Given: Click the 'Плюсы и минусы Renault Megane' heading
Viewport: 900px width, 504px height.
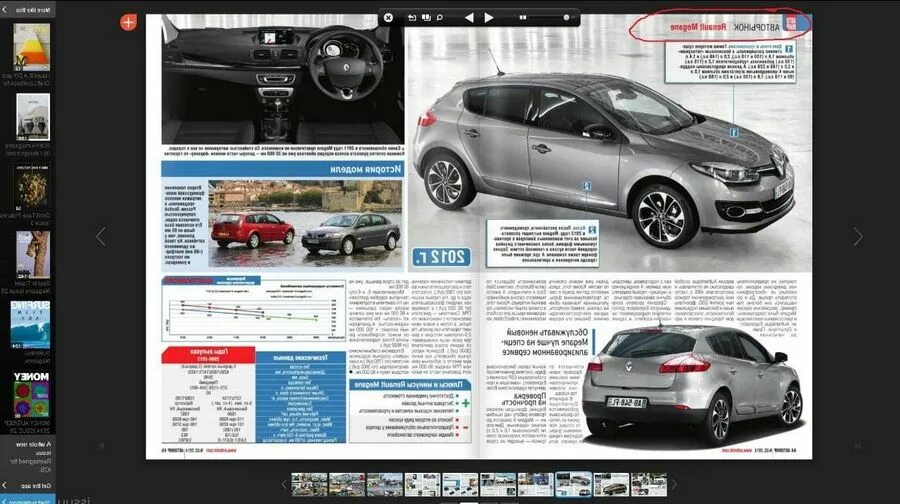Looking at the screenshot, I should click(409, 385).
